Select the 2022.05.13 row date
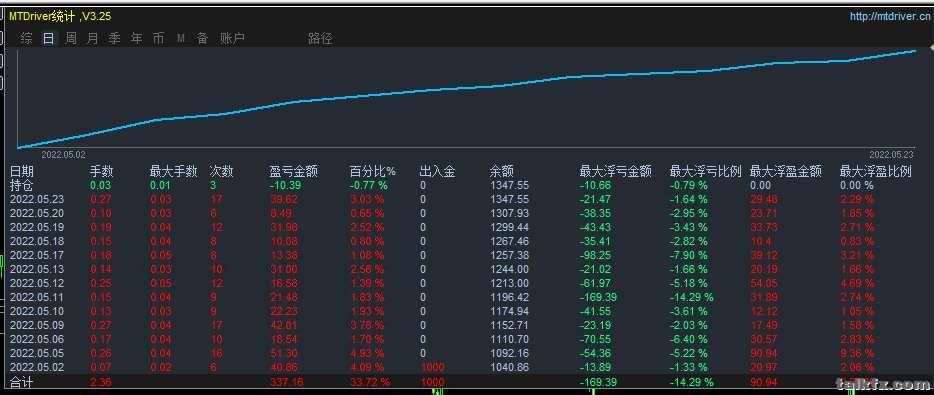 37,269
